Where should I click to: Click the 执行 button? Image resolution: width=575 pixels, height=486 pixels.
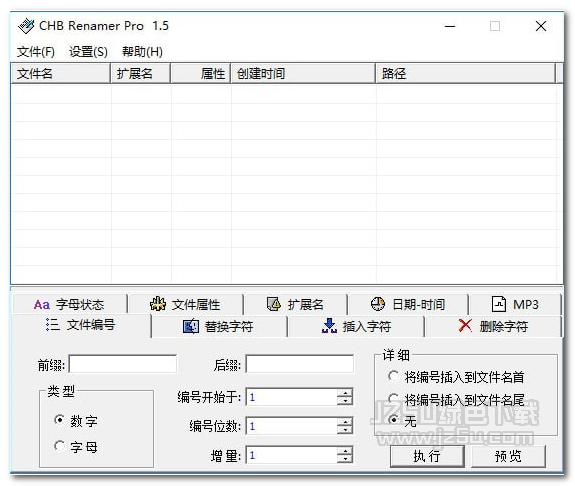pyautogui.click(x=427, y=456)
